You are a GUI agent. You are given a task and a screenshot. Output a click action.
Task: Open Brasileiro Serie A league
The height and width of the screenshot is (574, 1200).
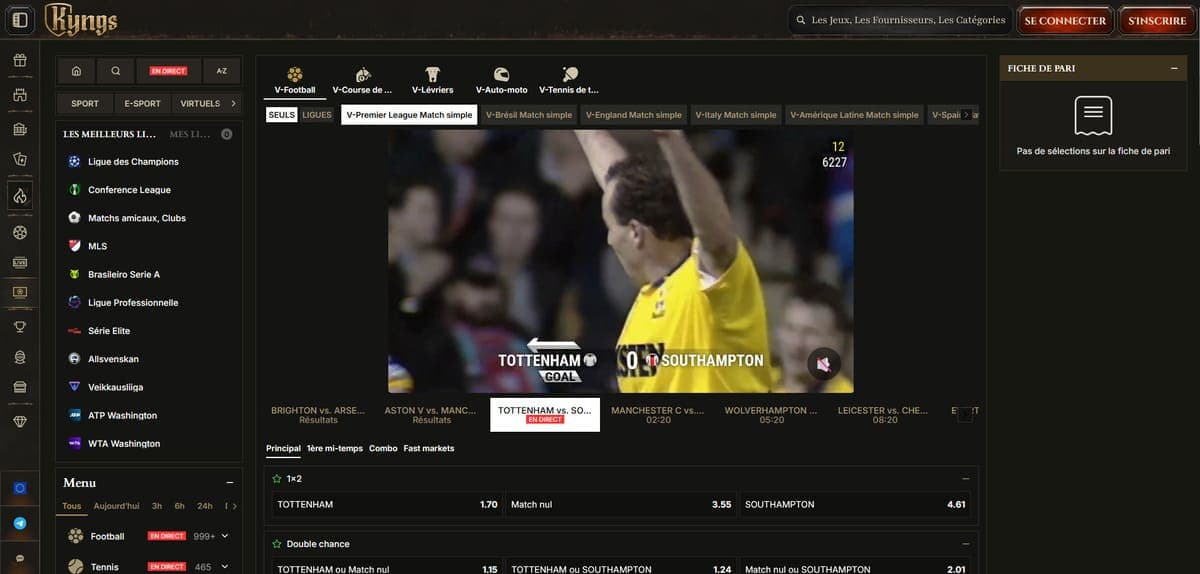point(149,274)
